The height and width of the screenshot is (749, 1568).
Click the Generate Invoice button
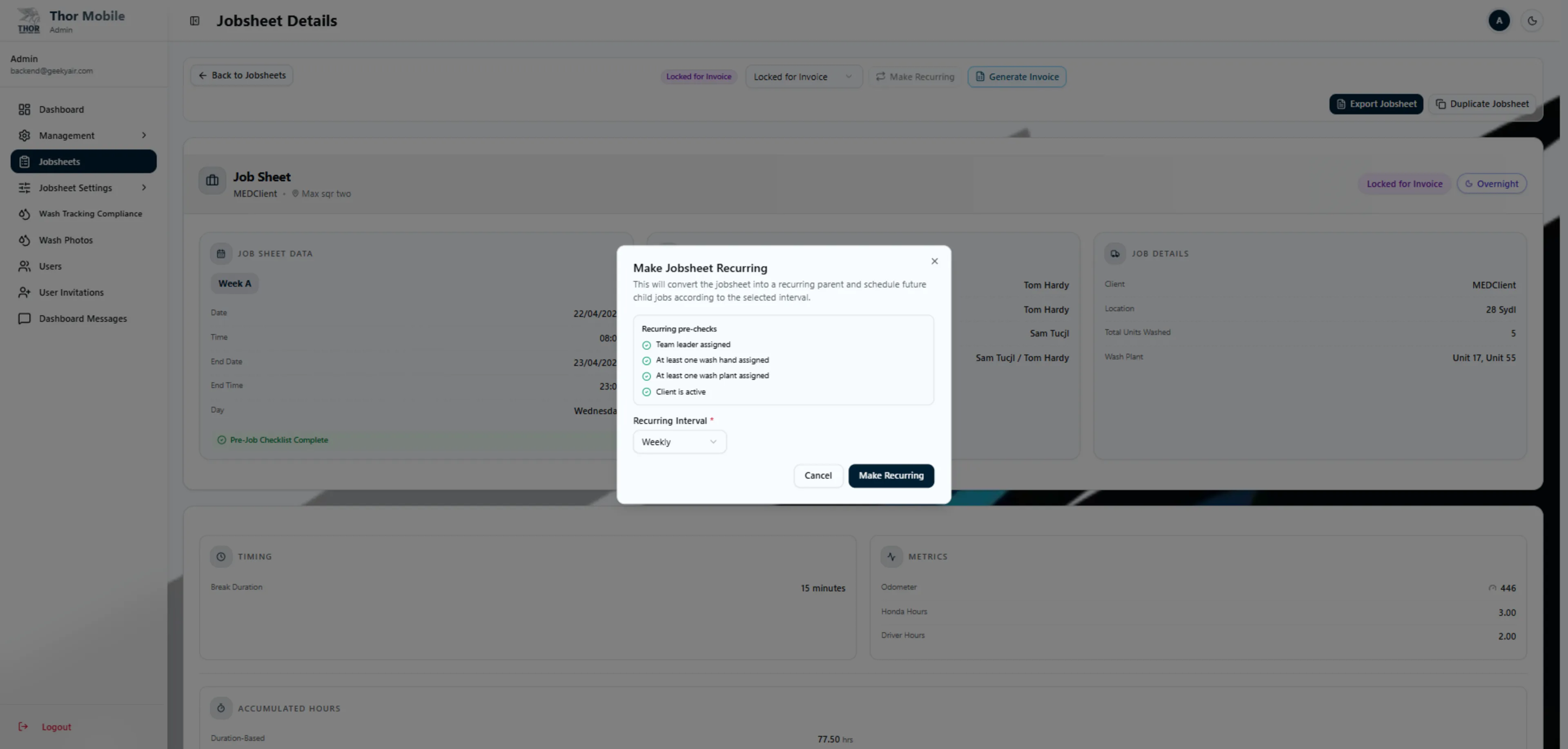(x=1016, y=77)
